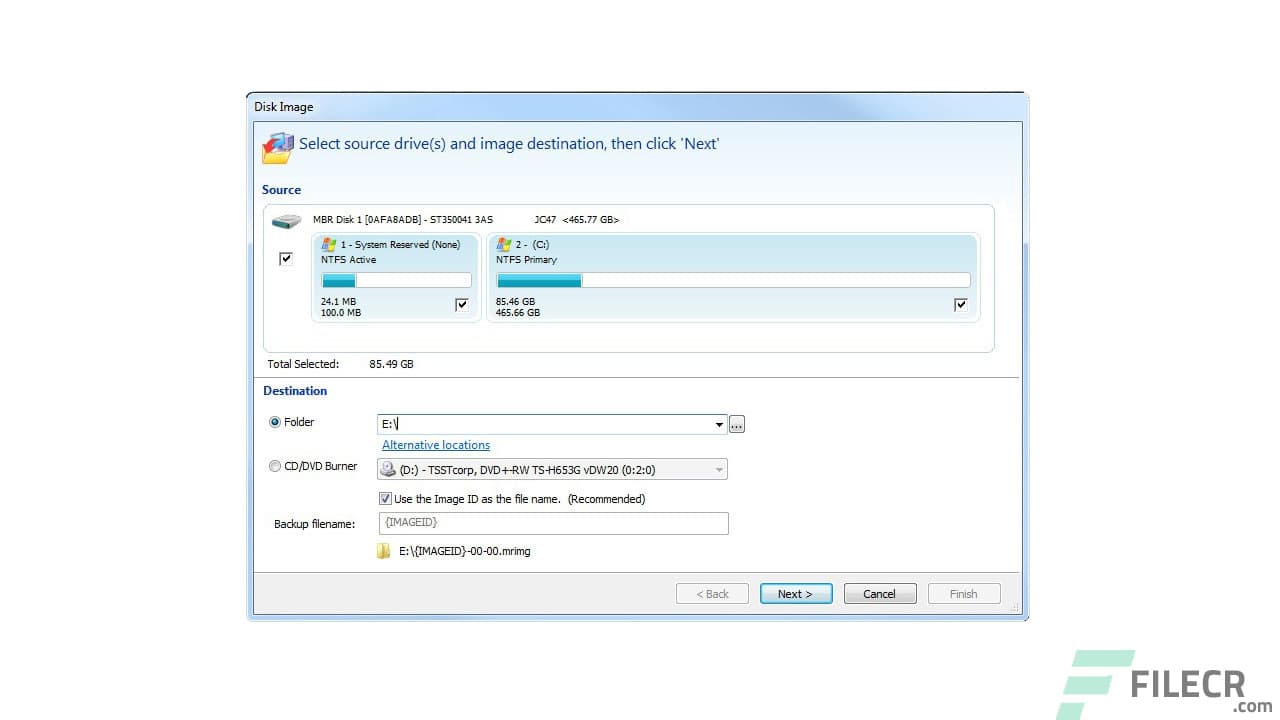The image size is (1280, 720).
Task: Click the Disk Image header icon
Action: click(x=277, y=146)
